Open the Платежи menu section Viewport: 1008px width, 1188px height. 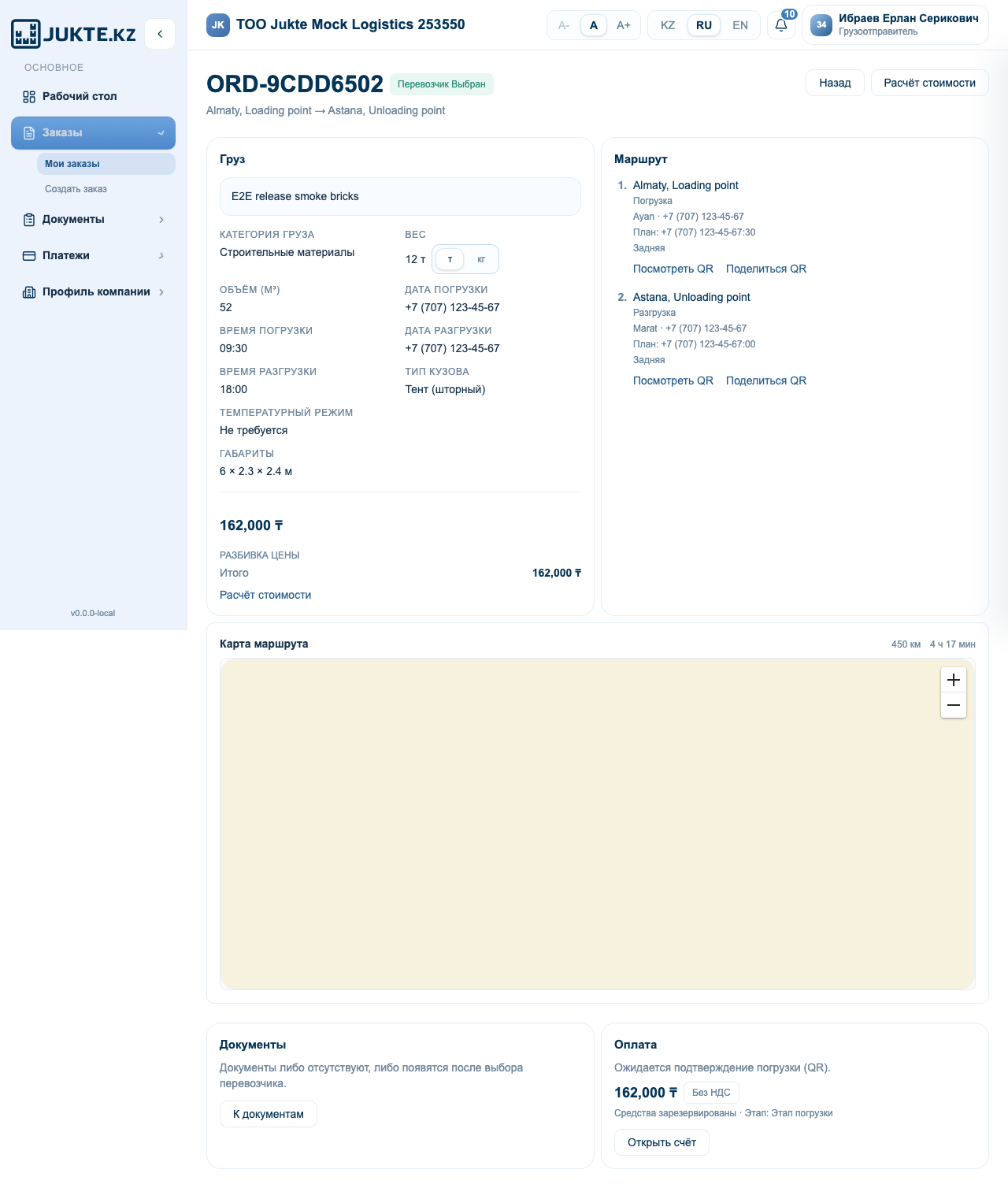coord(93,256)
